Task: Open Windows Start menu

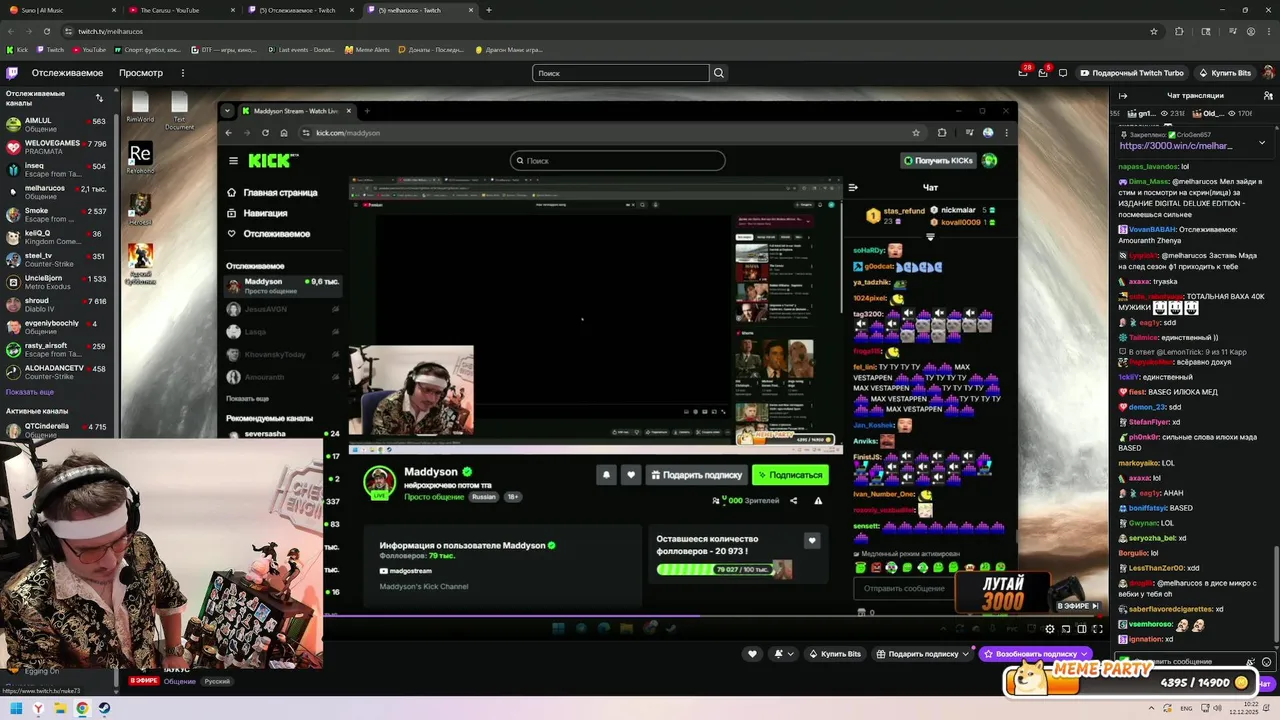Action: 16,709
